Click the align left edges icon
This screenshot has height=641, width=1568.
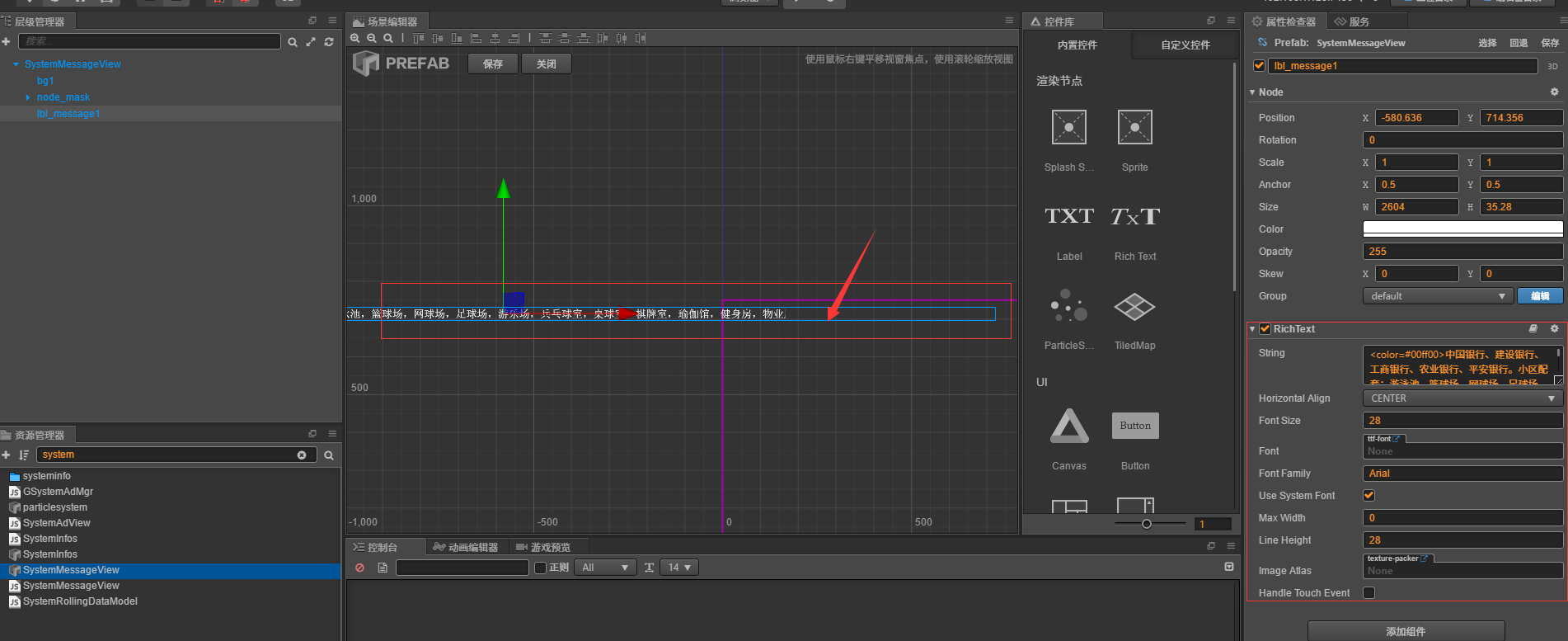(476, 38)
